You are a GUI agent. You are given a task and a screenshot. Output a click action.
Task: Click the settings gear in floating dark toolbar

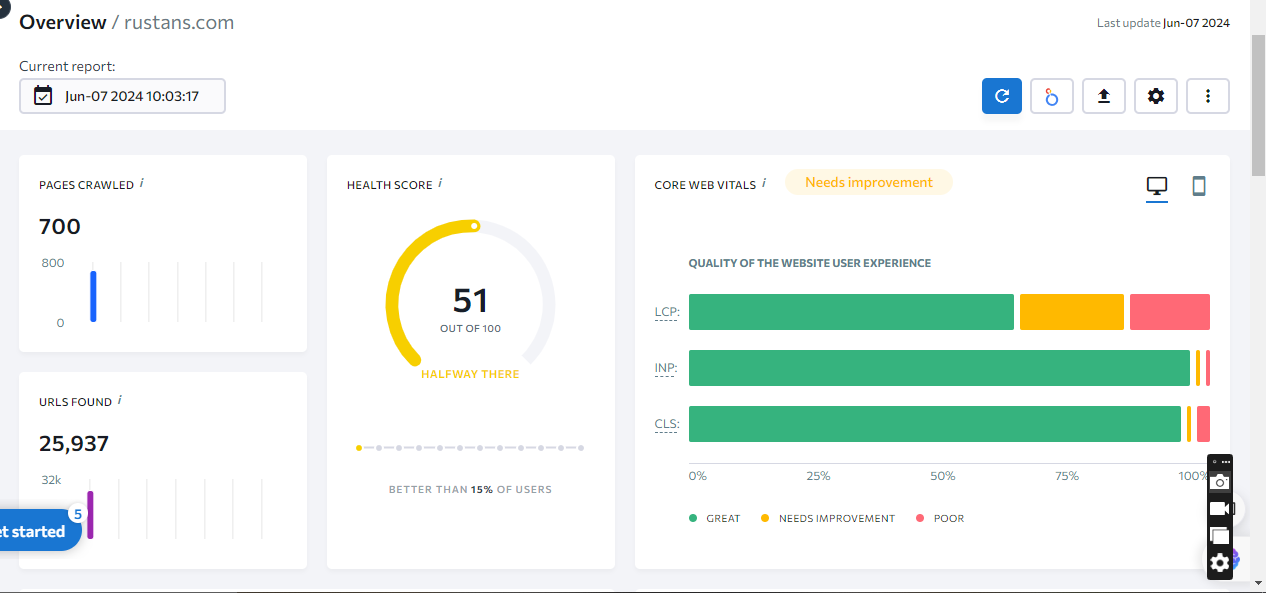[x=1219, y=563]
